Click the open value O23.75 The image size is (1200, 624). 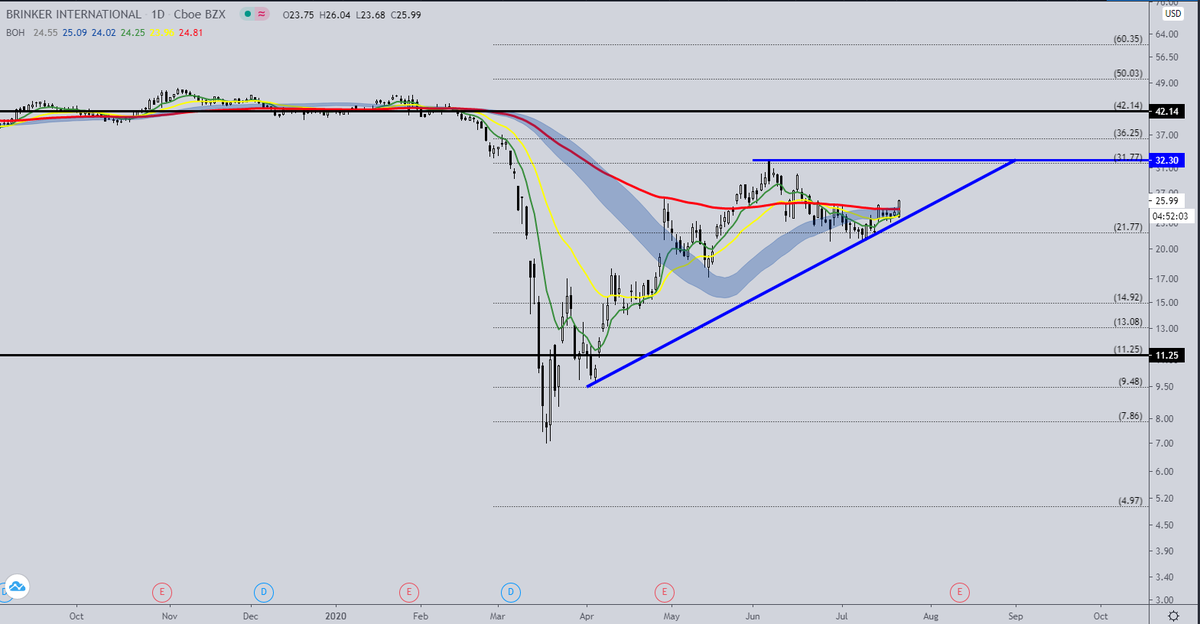(299, 16)
